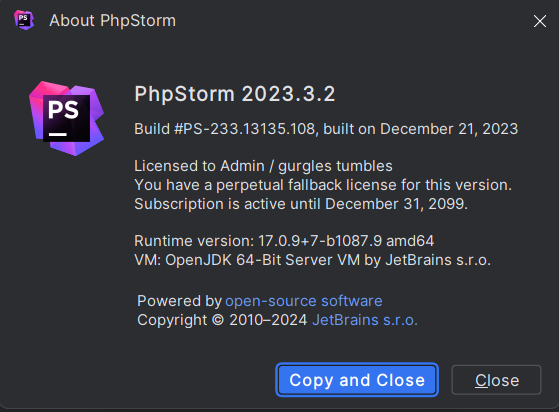Viewport: 559px width, 412px height.
Task: Click the amd64 architecture label
Action: [x=410, y=241]
